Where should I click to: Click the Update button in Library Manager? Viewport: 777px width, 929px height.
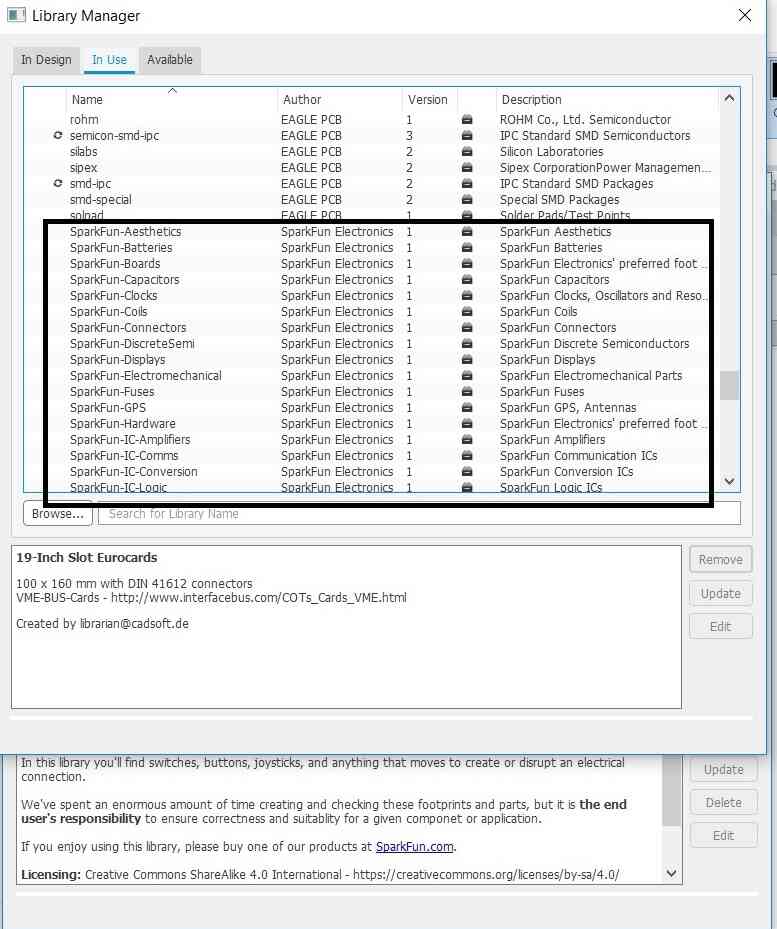721,593
